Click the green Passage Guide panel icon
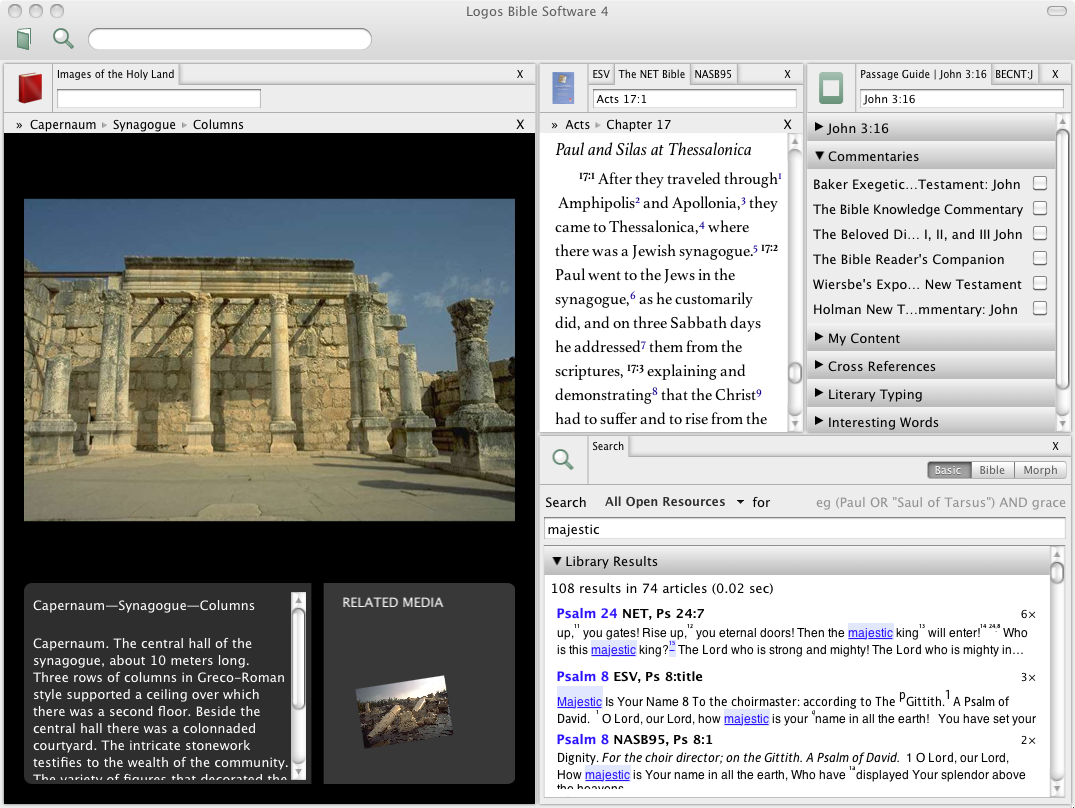Screen dimensions: 1075x808 [831, 88]
